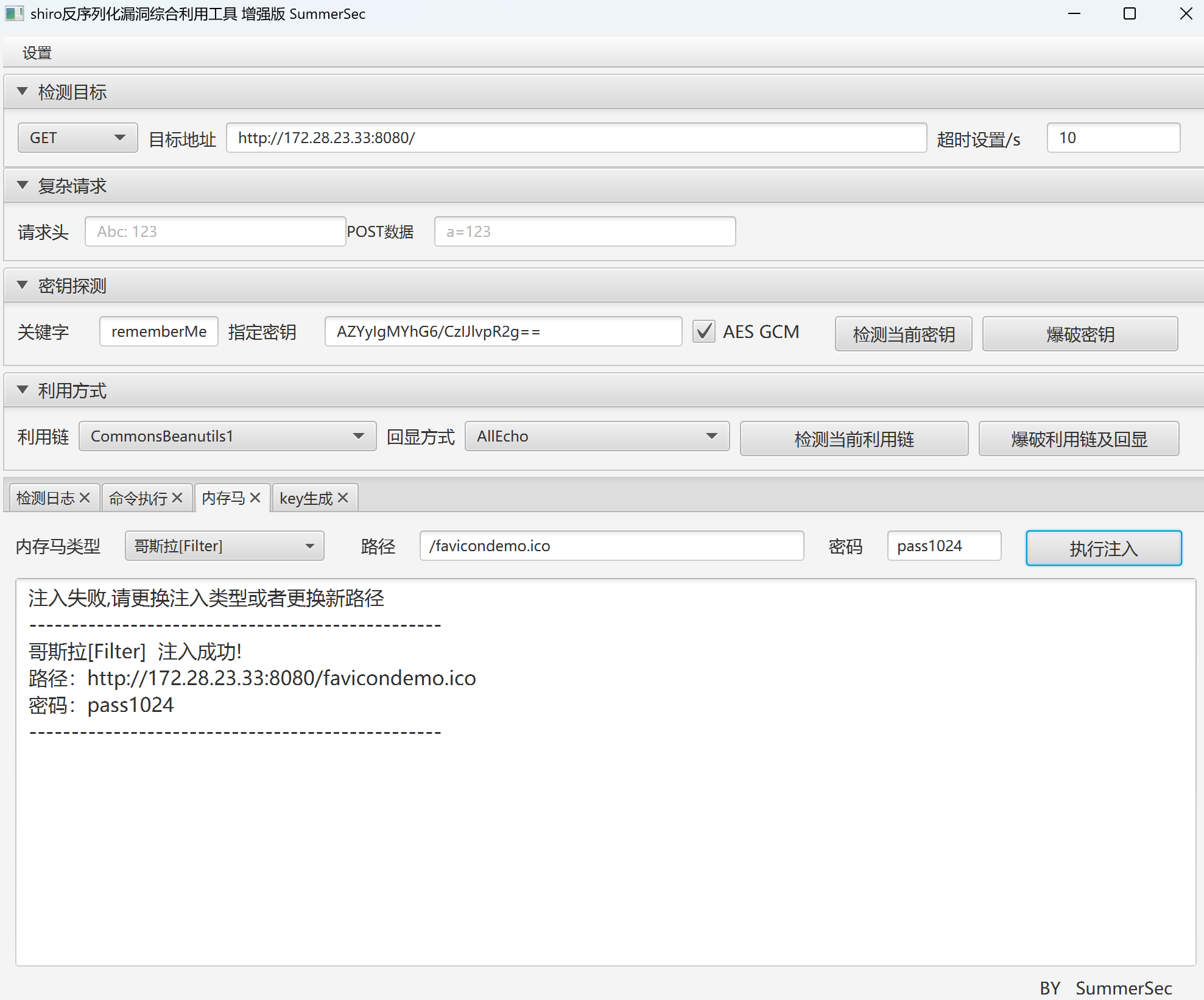Switch to the 命令执行 tab

click(x=138, y=498)
